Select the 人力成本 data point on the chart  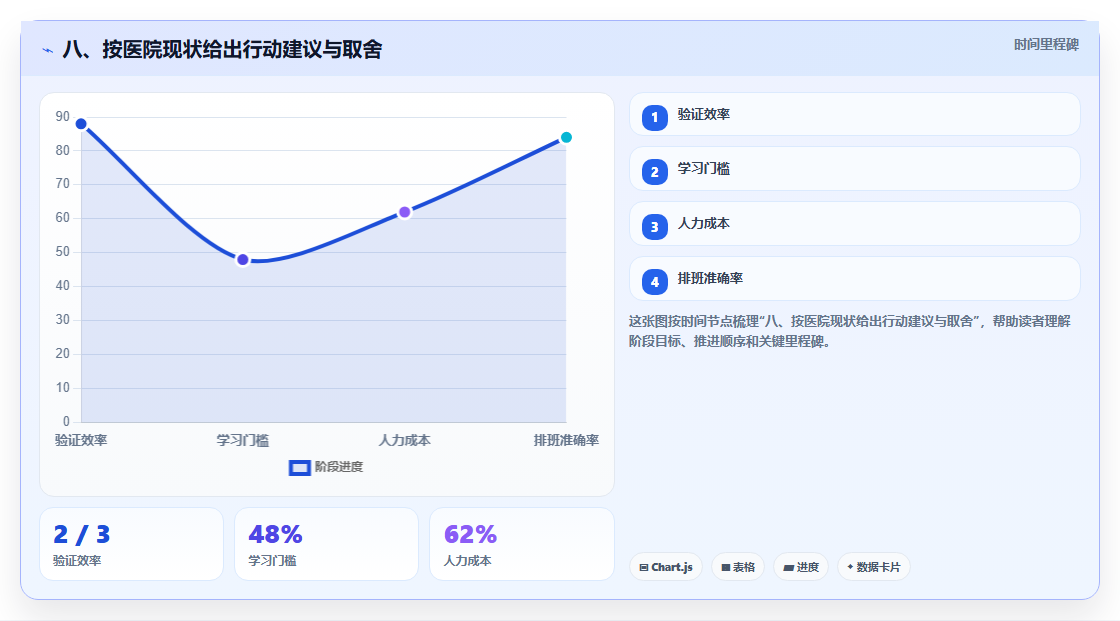pyautogui.click(x=404, y=212)
